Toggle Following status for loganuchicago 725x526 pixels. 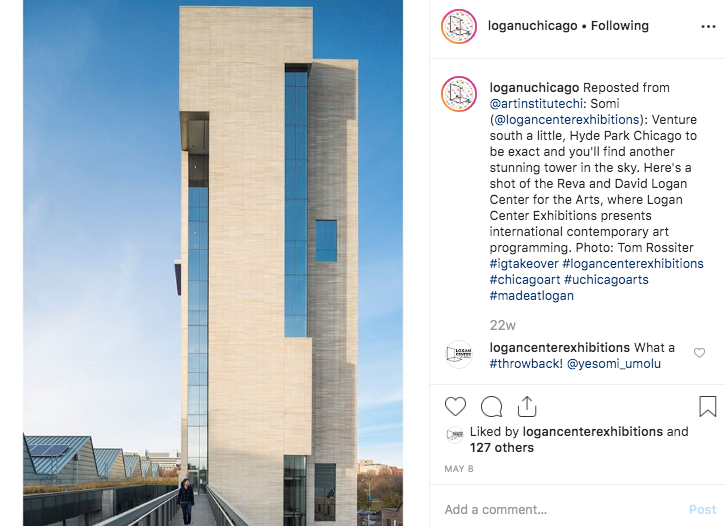coord(620,26)
